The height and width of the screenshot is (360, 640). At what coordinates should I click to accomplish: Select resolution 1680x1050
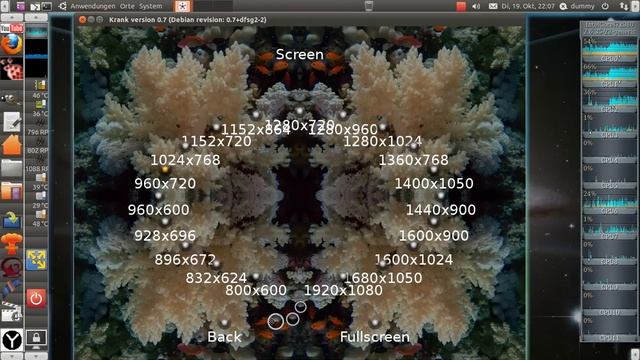[383, 278]
